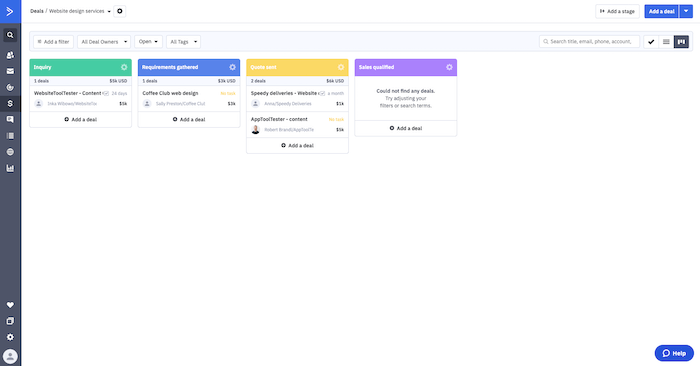Open the Open status dropdown
This screenshot has width=700, height=366.
coord(148,42)
